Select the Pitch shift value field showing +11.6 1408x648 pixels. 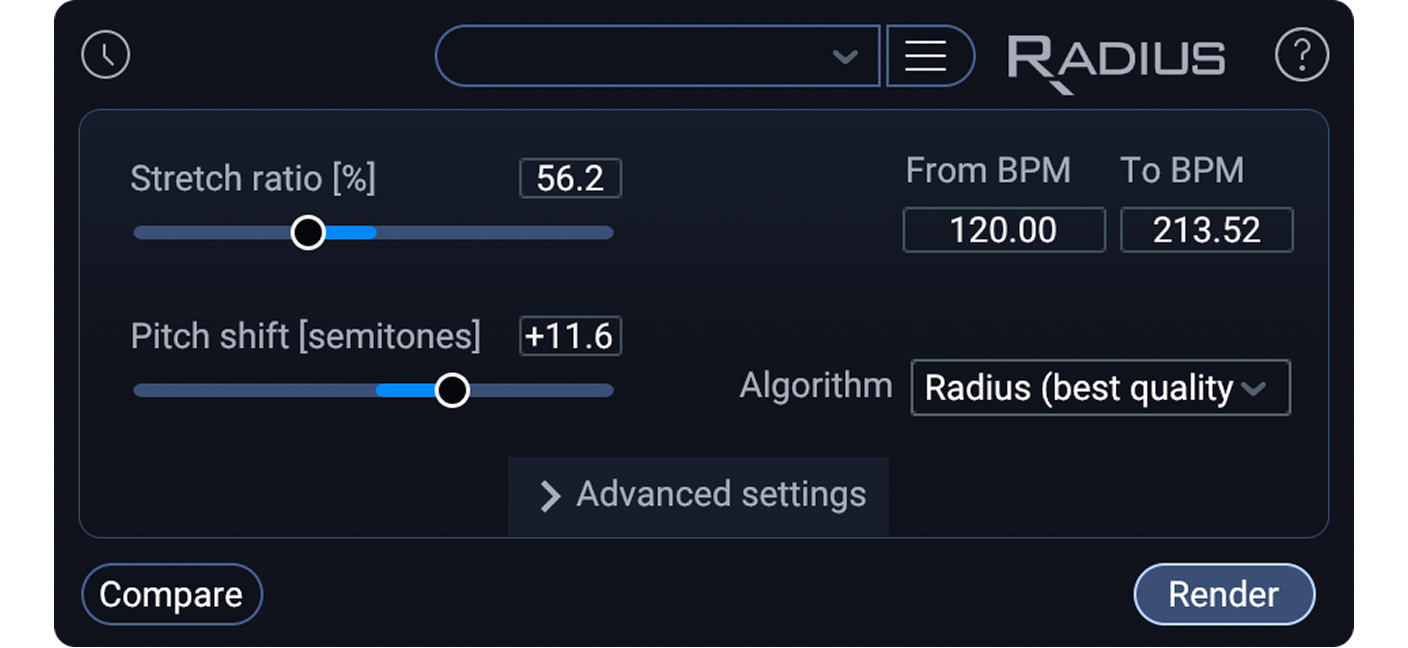tap(569, 336)
